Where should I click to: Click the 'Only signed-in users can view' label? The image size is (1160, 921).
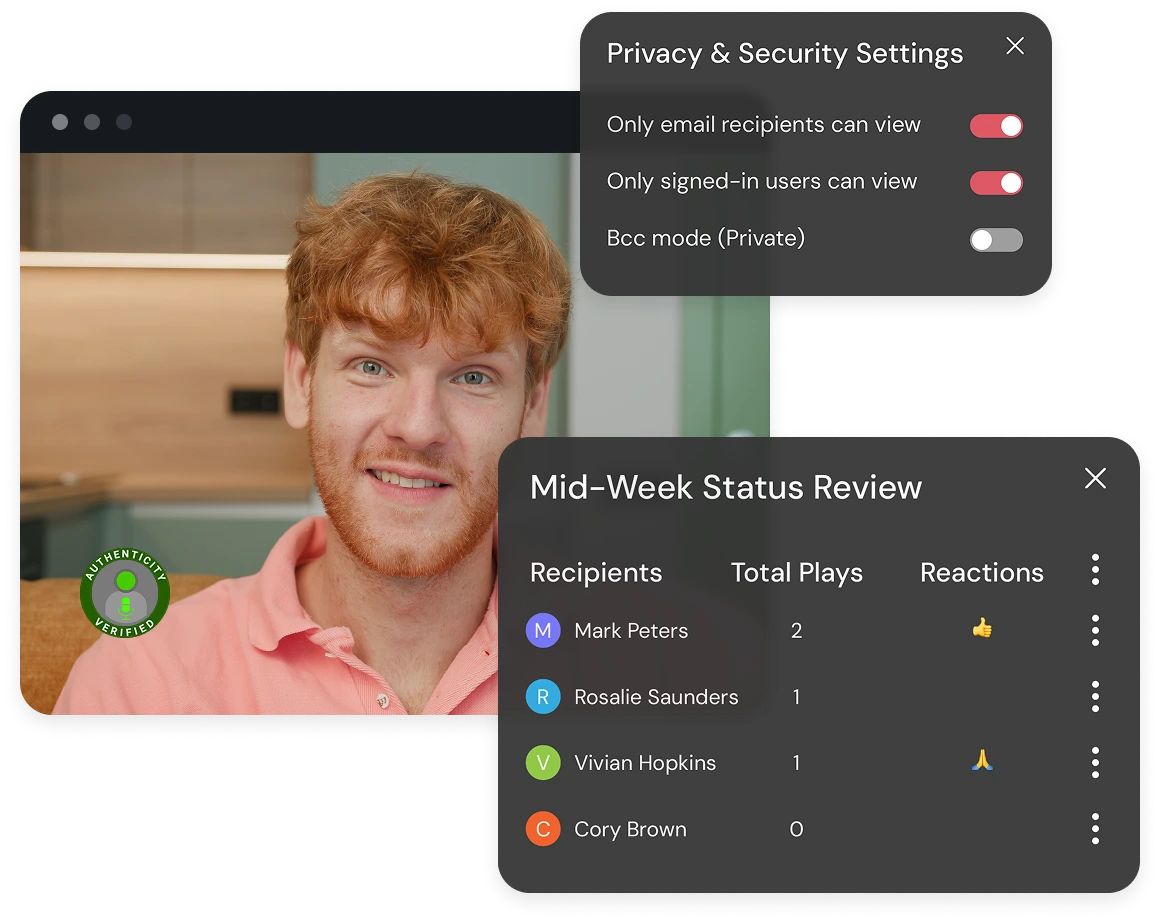762,181
